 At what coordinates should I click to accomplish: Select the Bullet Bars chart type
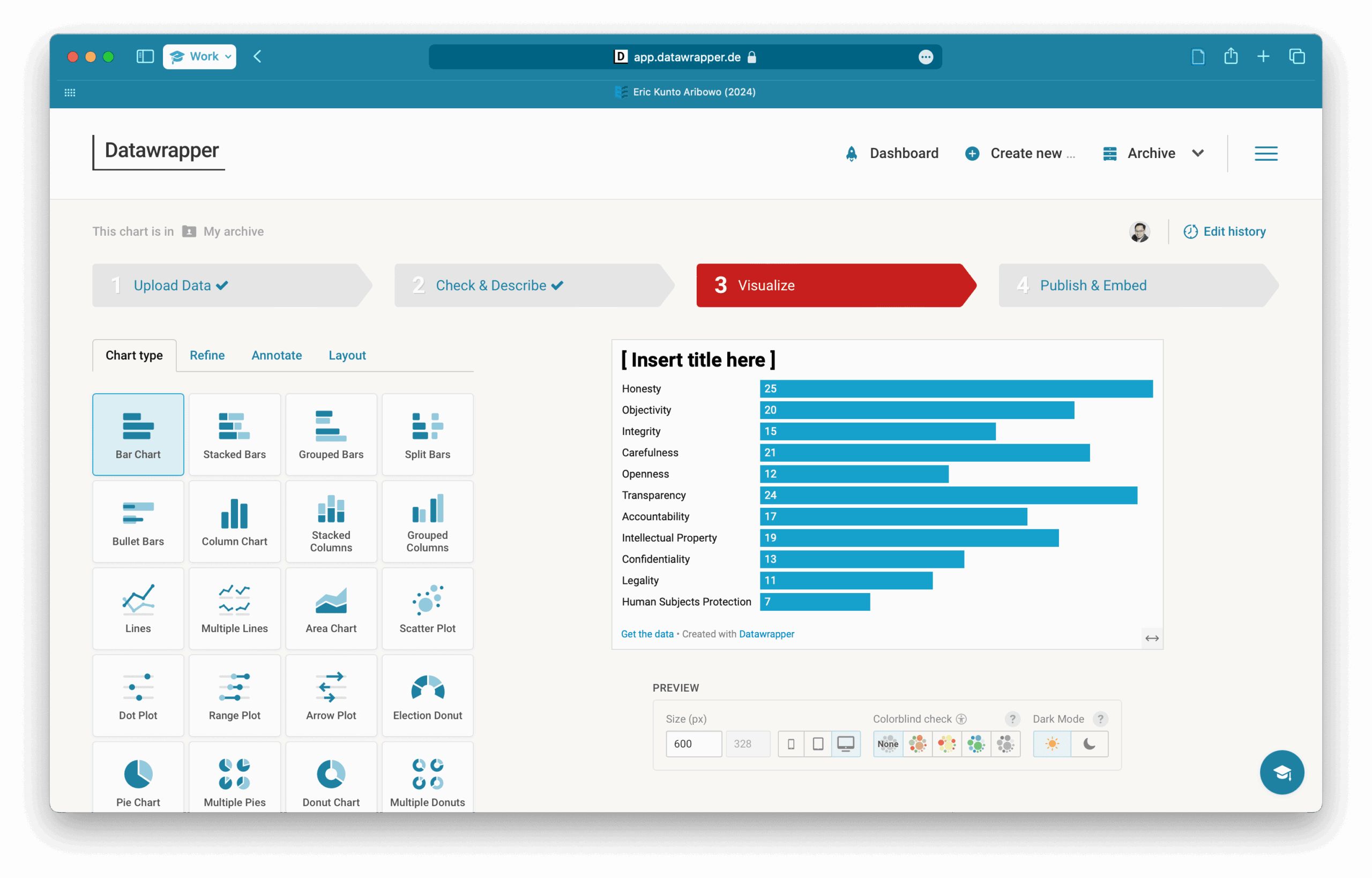click(138, 521)
